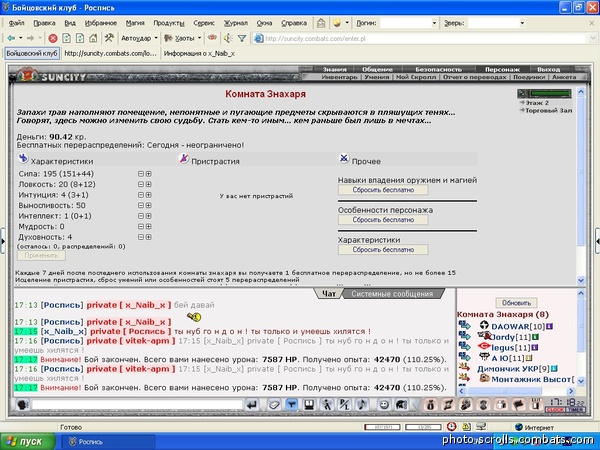Open the Магия menu
The image size is (600, 450).
(135, 23)
